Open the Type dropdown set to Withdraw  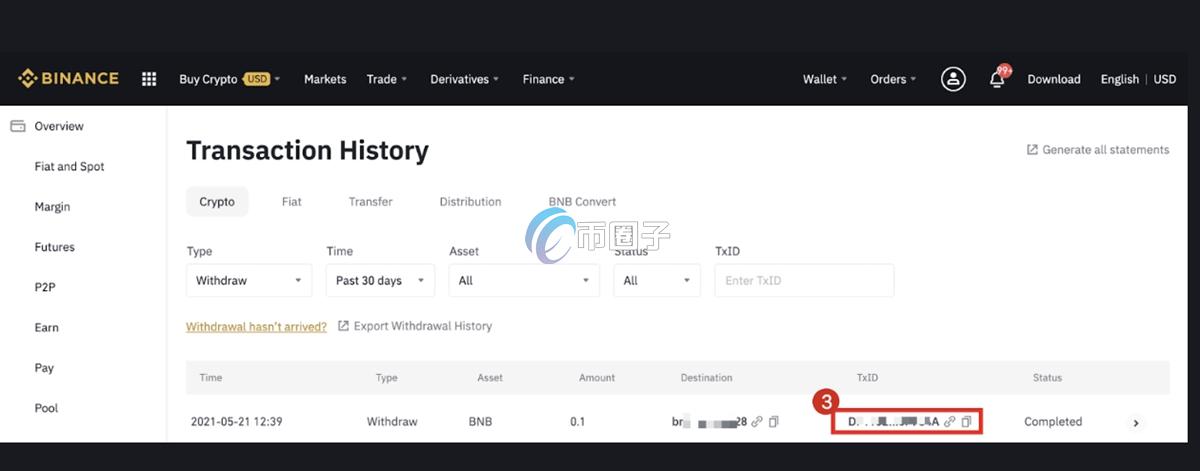(x=248, y=281)
